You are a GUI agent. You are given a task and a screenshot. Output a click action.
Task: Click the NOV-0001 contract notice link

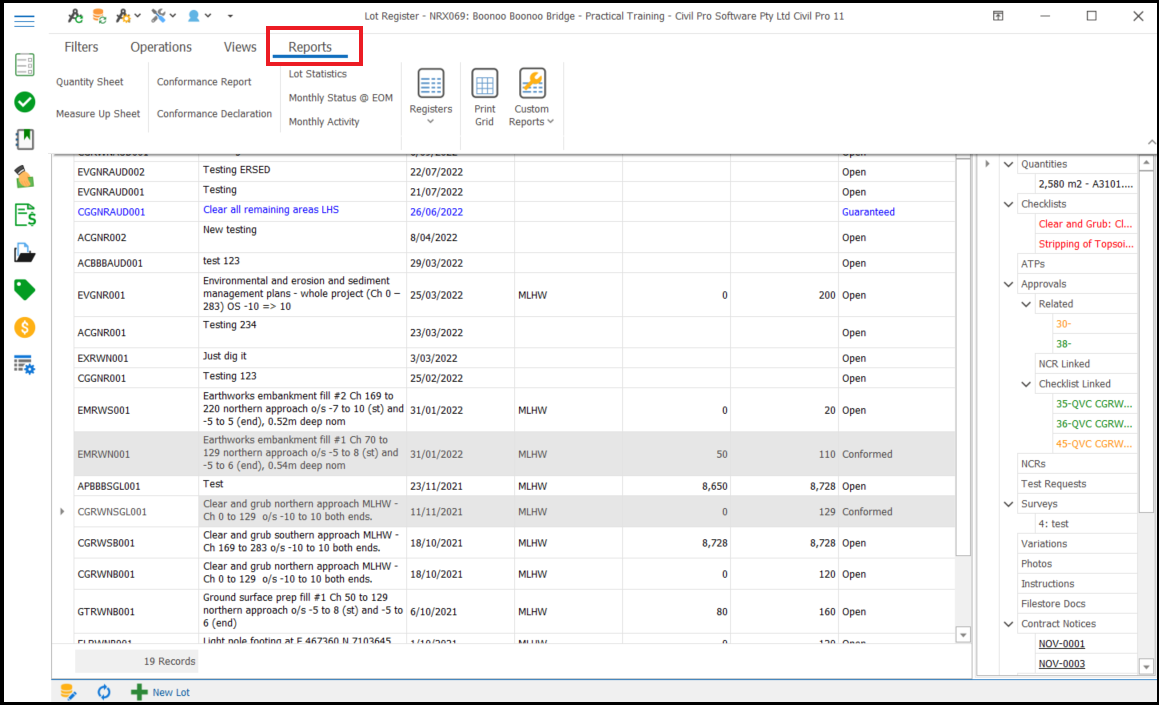point(1061,644)
